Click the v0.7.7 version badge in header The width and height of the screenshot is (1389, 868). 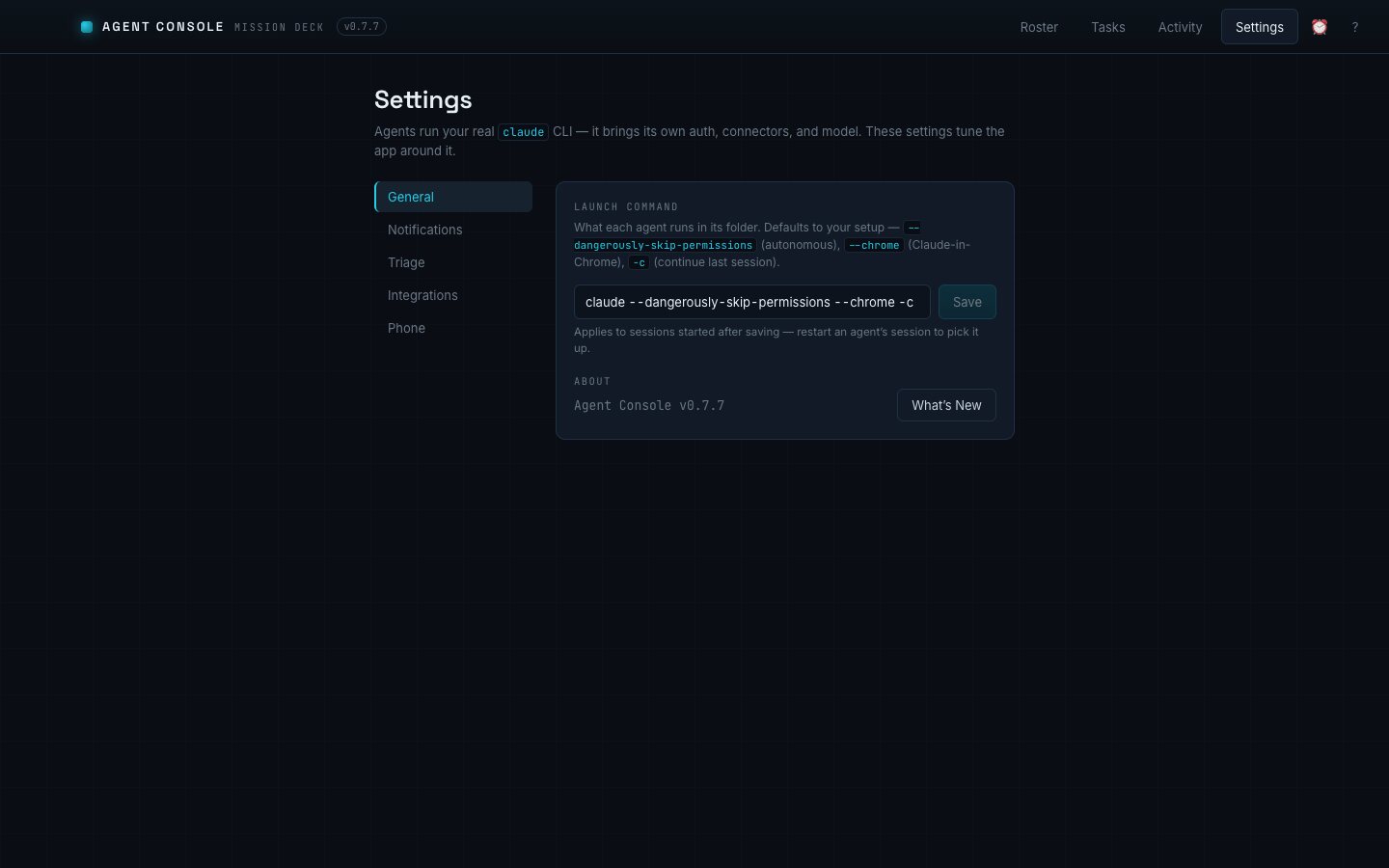tap(362, 27)
